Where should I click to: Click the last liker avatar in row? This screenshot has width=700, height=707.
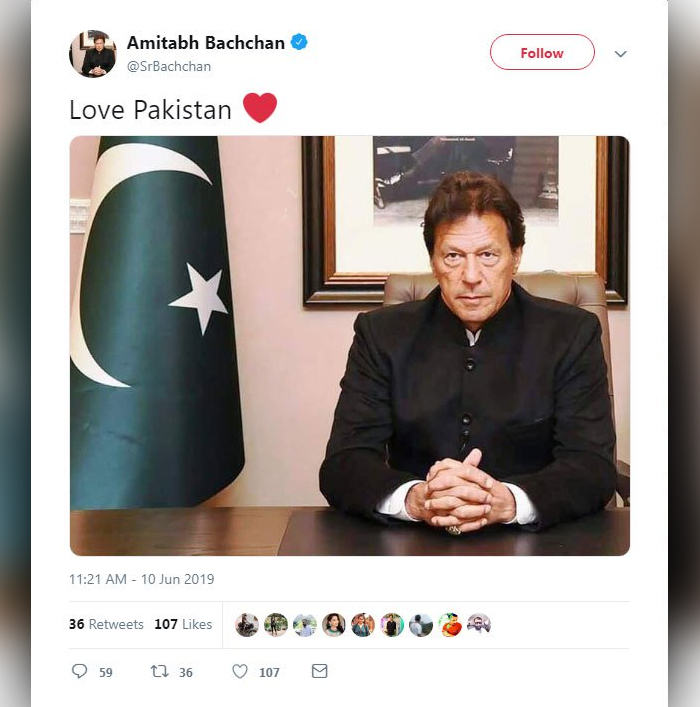(479, 625)
